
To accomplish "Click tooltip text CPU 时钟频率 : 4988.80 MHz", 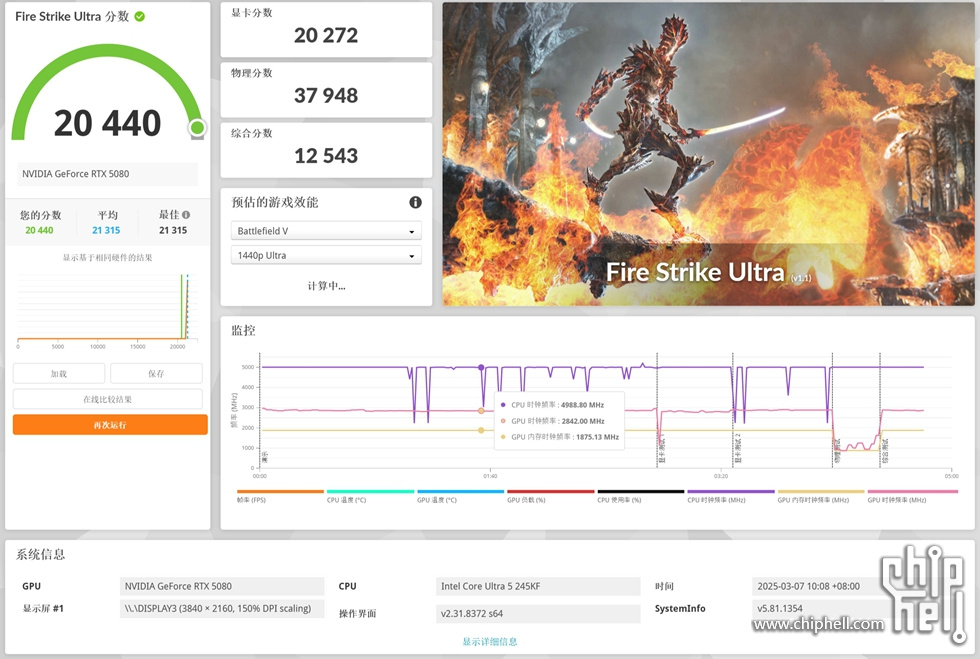I will click(558, 405).
